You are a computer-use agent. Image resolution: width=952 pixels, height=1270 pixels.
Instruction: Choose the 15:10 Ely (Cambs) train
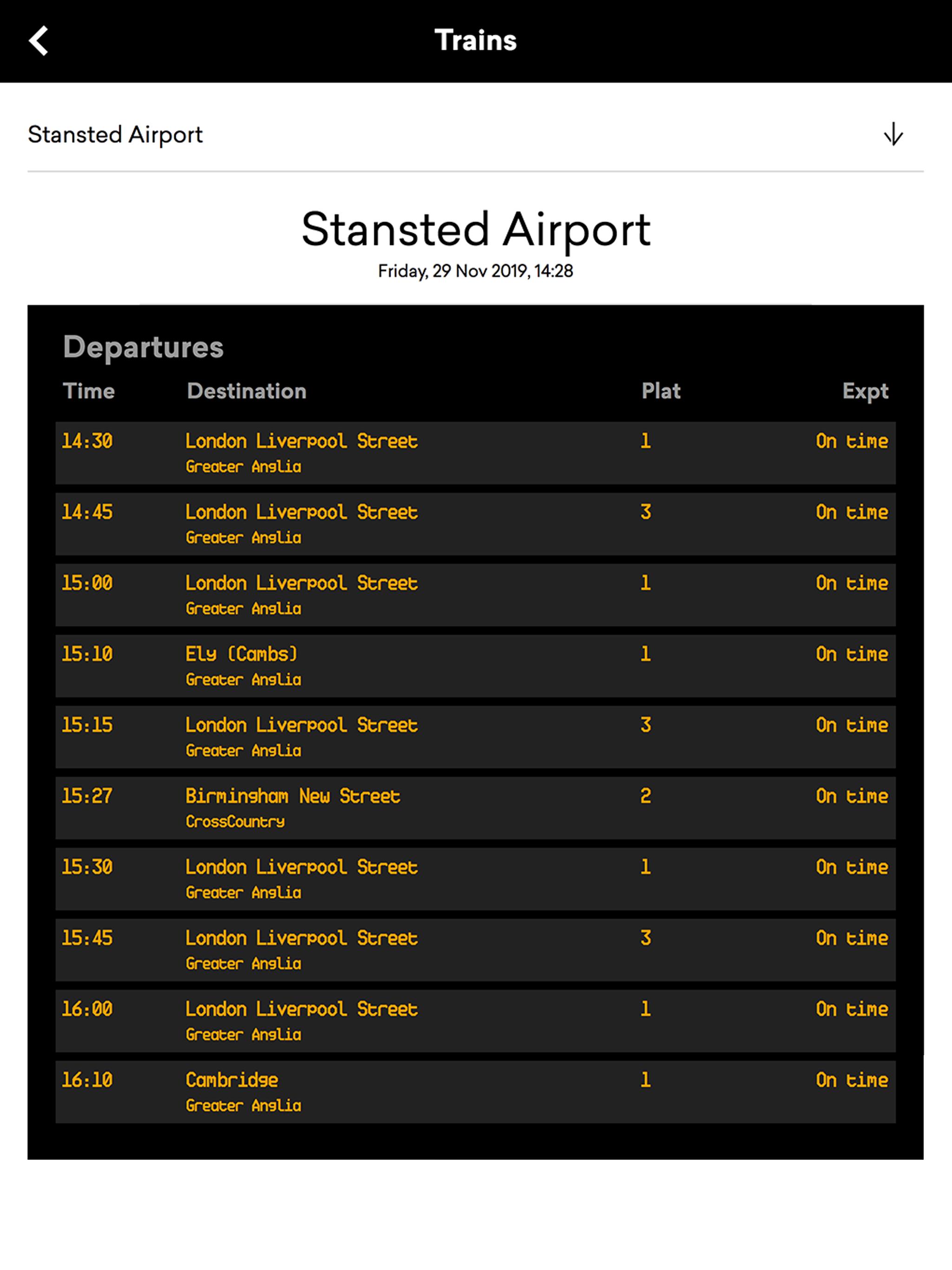pyautogui.click(x=475, y=665)
